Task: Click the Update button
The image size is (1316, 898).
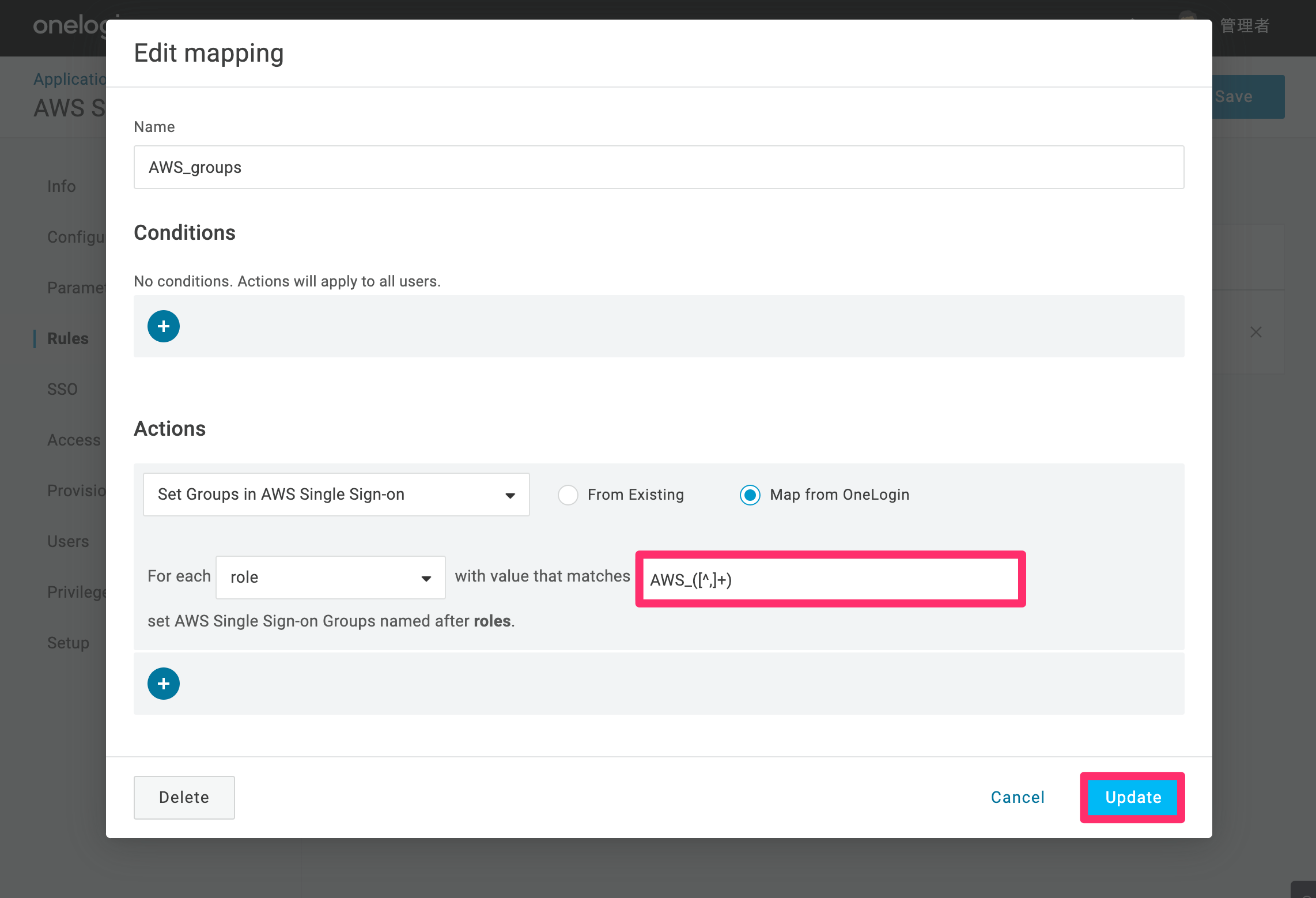Action: 1133,797
